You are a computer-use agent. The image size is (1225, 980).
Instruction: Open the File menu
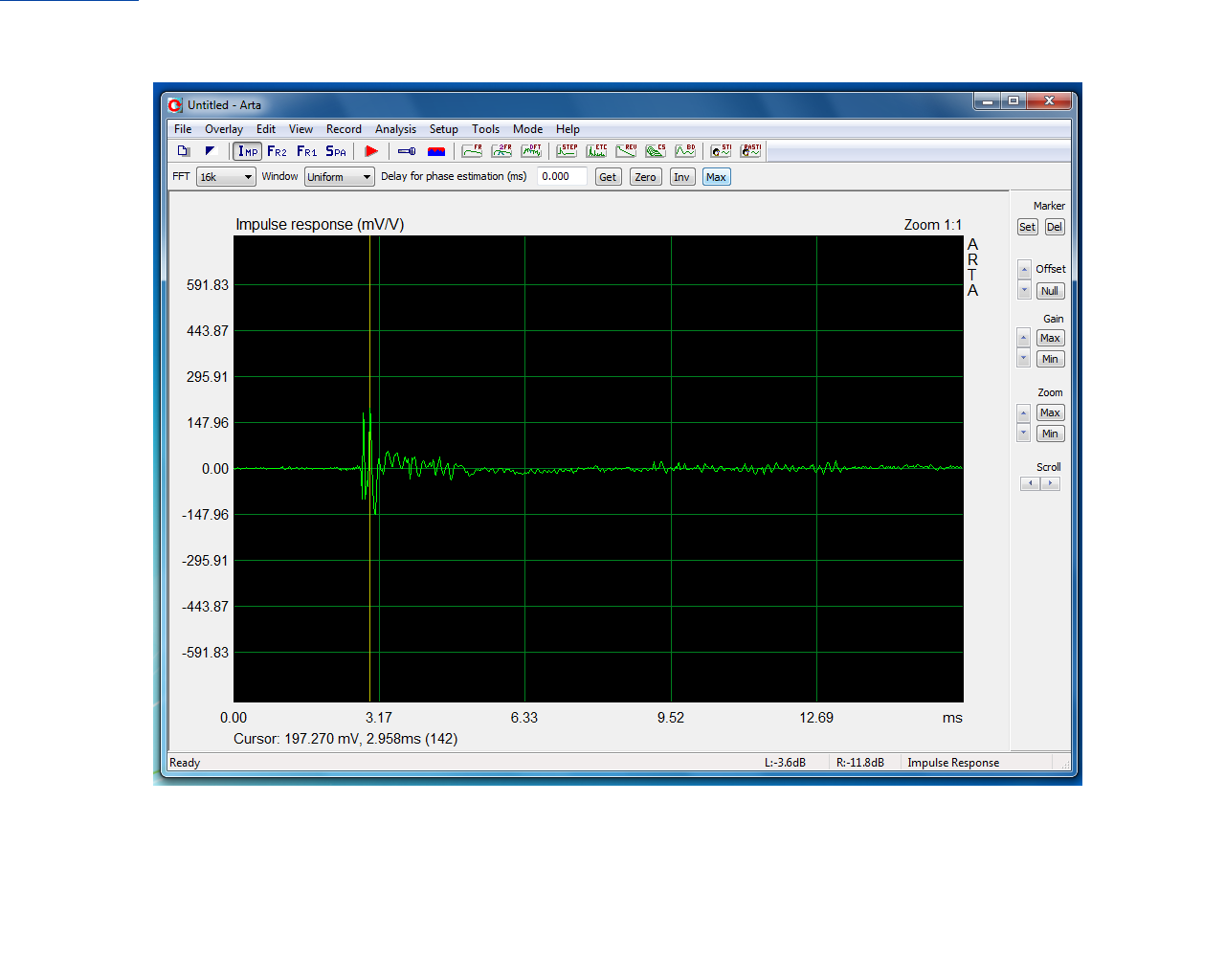click(x=183, y=129)
